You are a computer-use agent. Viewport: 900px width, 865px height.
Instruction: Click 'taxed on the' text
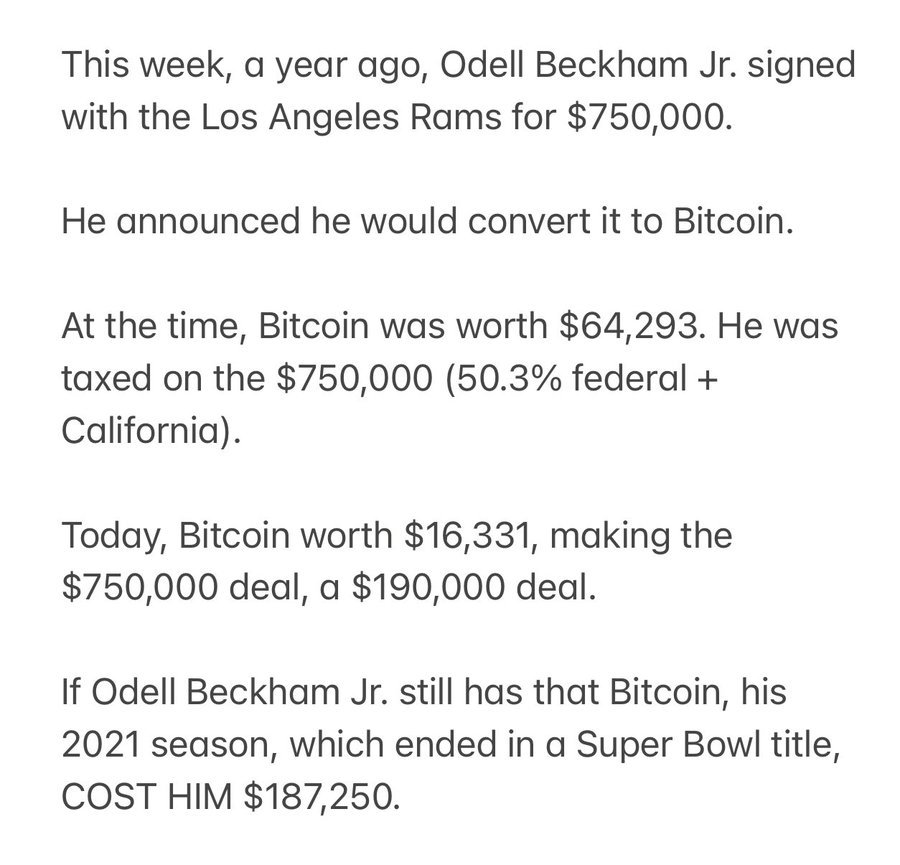point(163,379)
